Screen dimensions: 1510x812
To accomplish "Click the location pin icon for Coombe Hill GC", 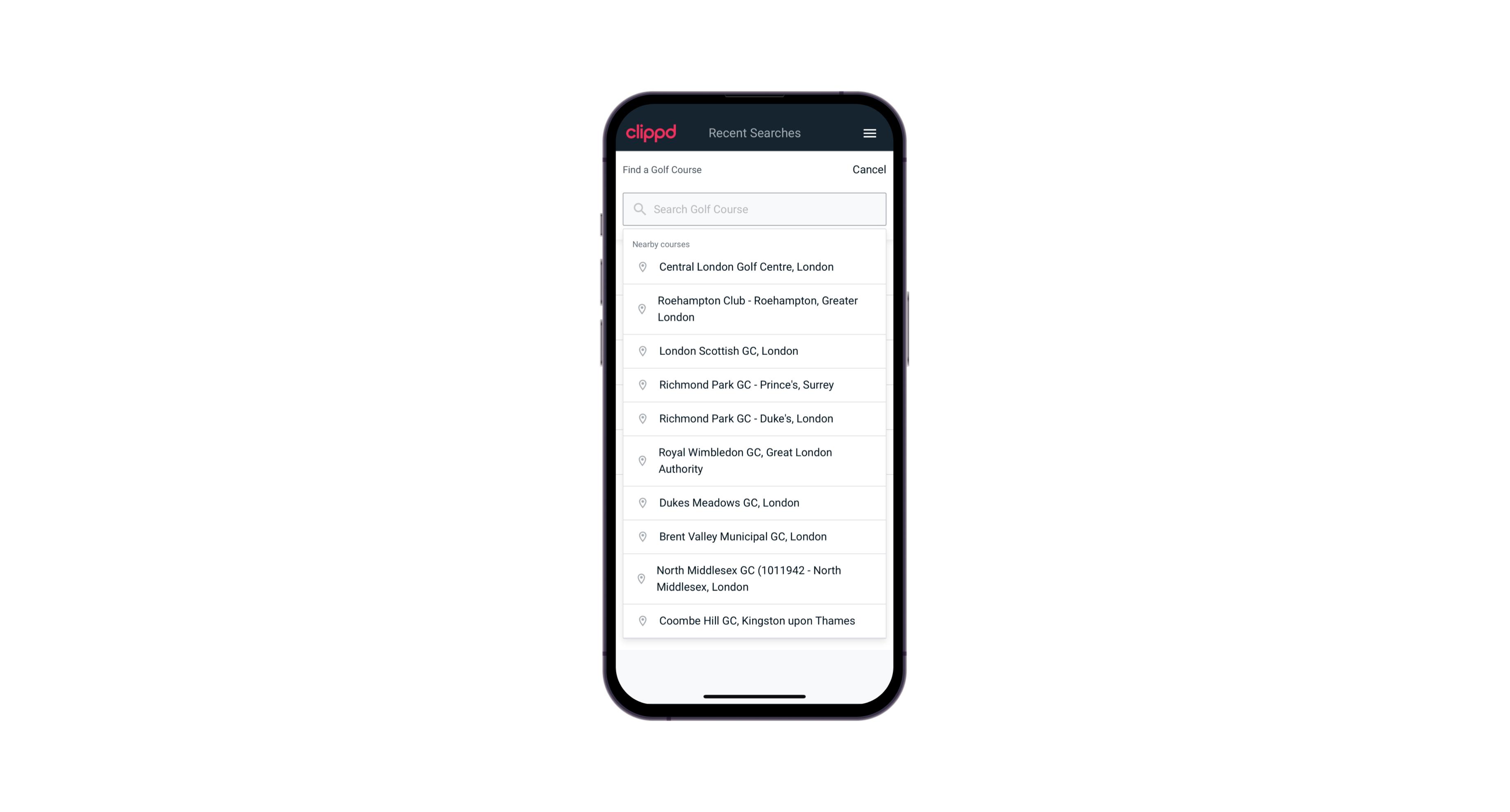I will (641, 620).
